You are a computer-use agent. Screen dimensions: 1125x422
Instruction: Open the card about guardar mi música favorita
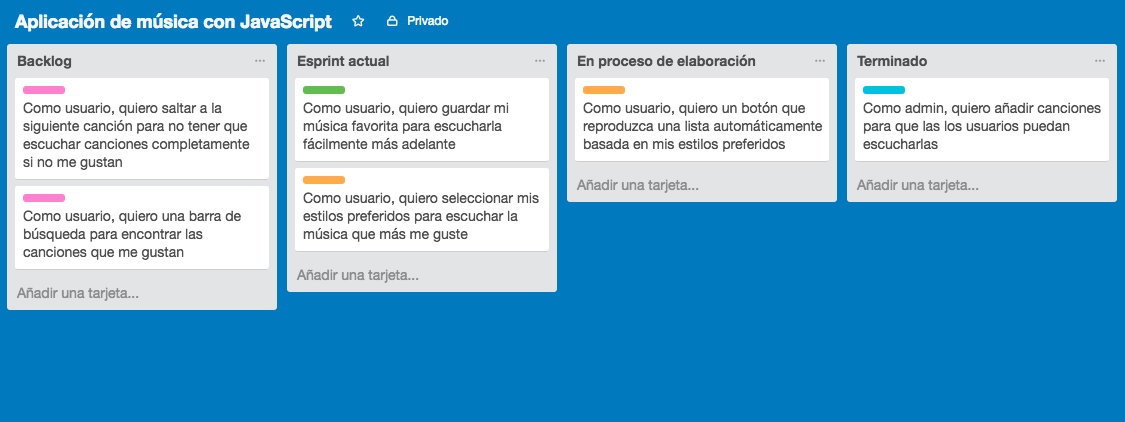click(x=422, y=119)
